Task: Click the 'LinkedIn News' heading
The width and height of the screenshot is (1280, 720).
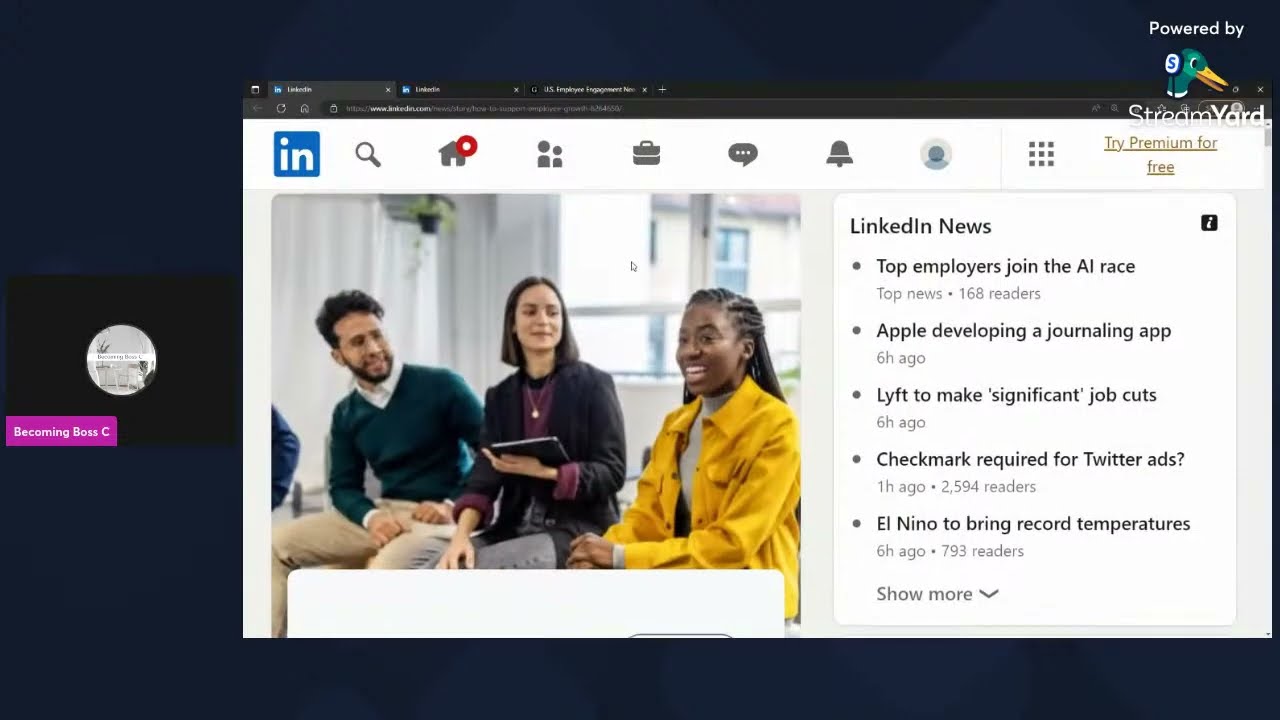Action: point(920,226)
